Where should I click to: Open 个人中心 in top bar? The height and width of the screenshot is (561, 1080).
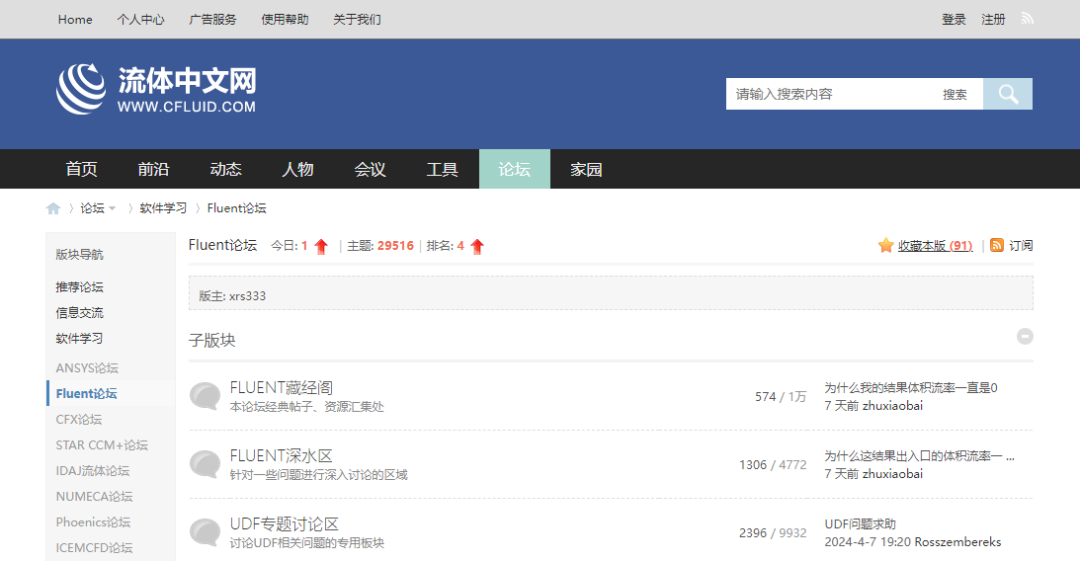(x=141, y=19)
